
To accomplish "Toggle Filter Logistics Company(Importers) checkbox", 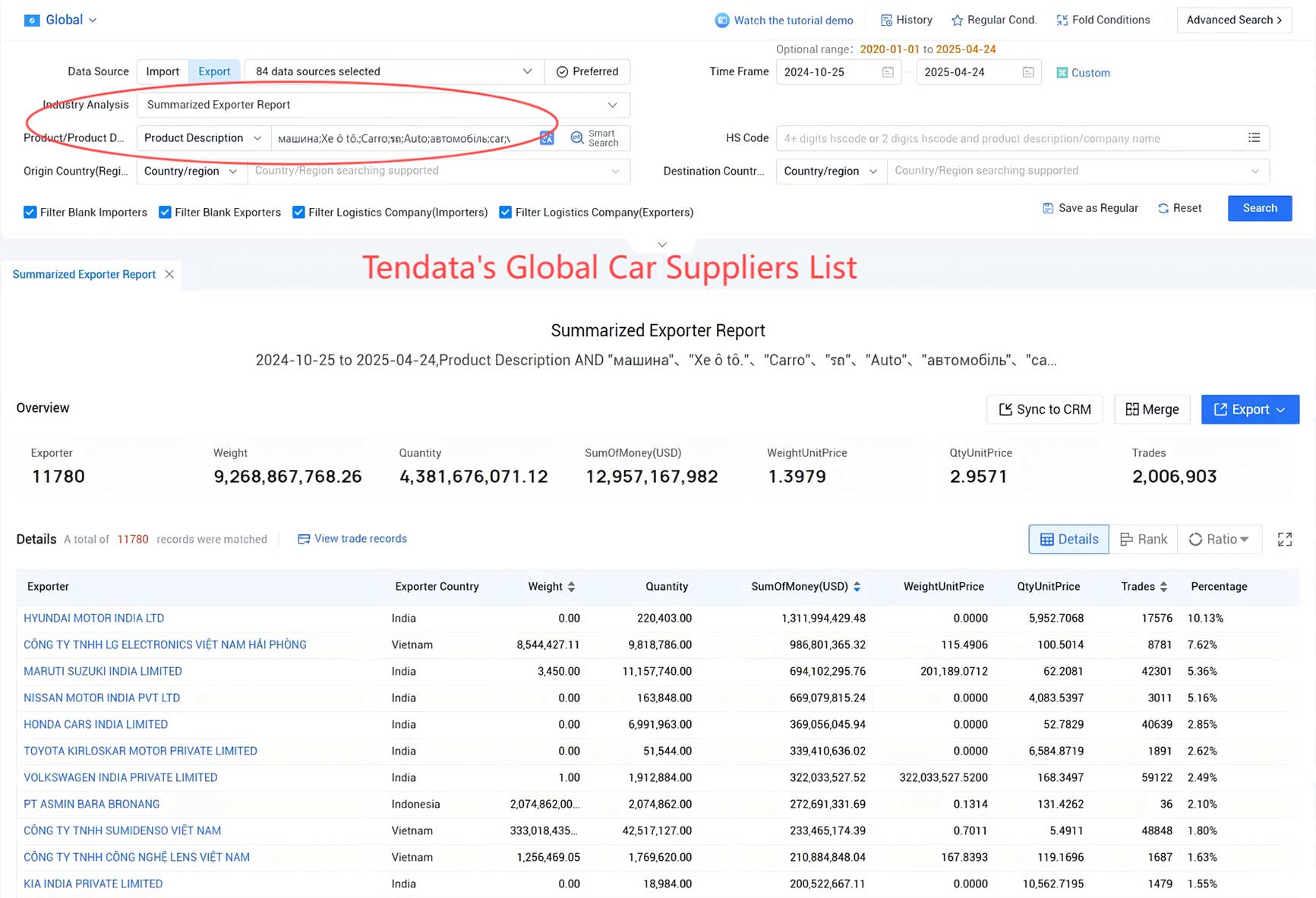I will click(x=298, y=213).
